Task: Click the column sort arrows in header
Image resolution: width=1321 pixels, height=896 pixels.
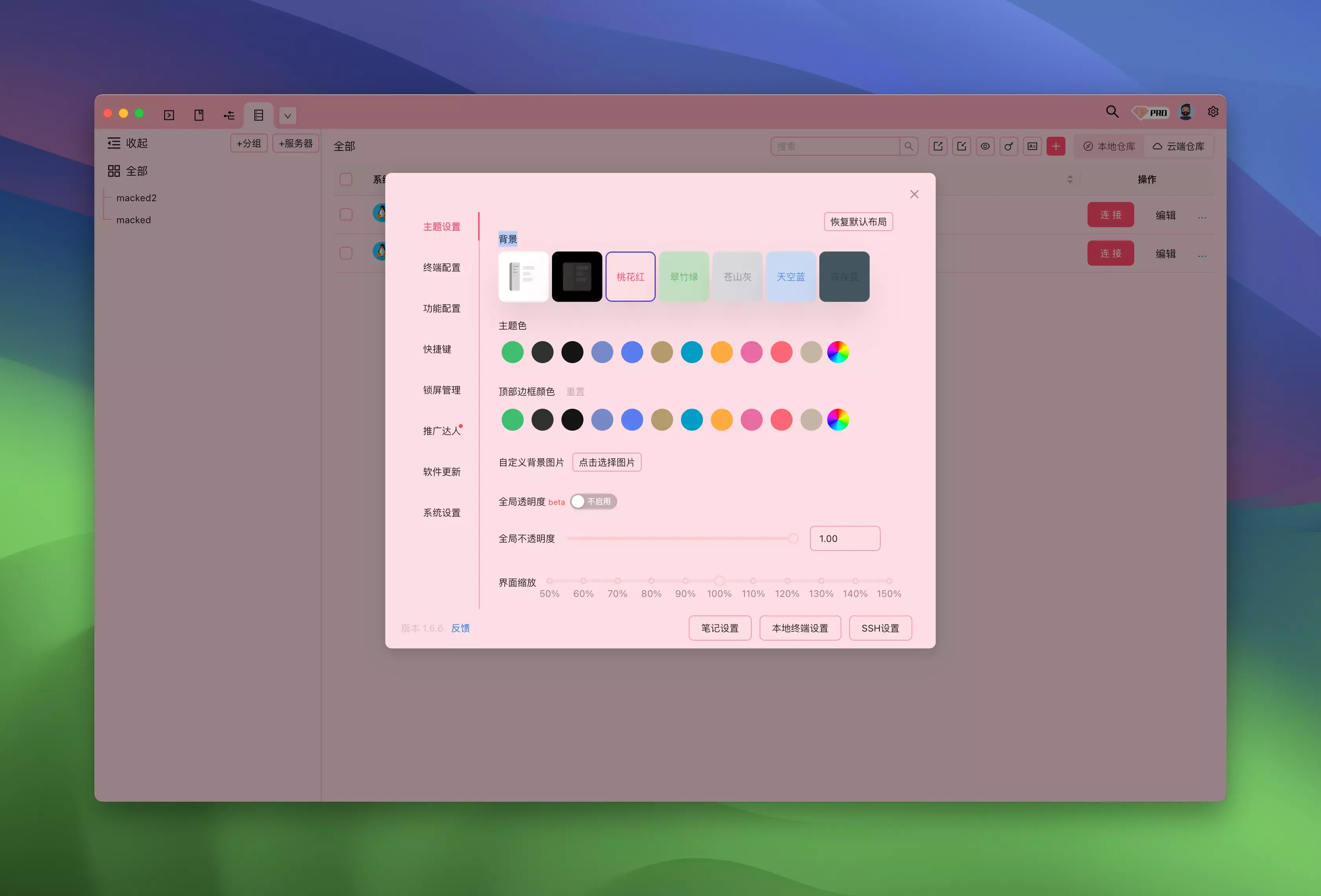Action: [x=1070, y=180]
